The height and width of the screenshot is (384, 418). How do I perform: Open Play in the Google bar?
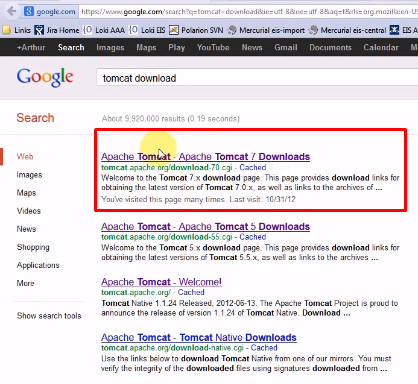pyautogui.click(x=176, y=47)
